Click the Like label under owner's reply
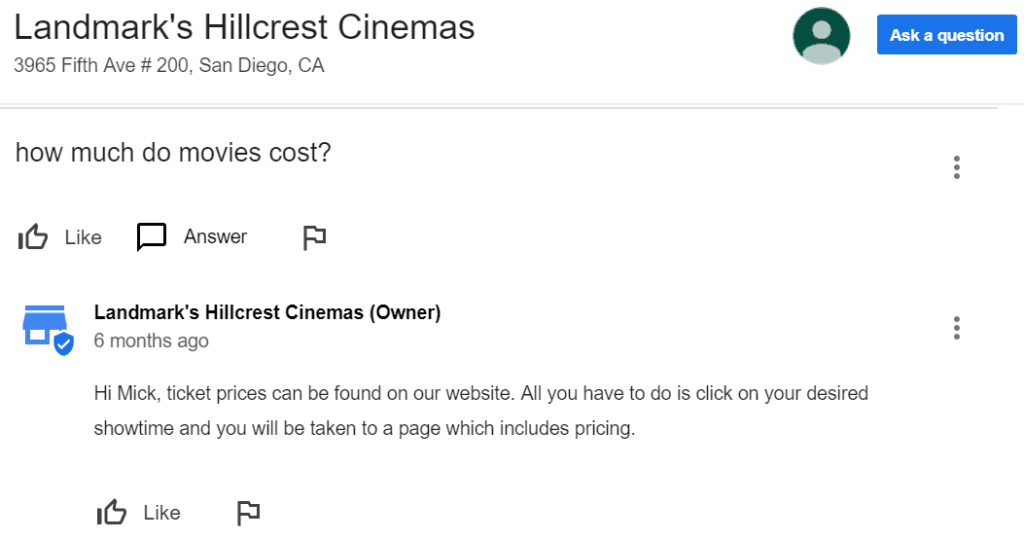The width and height of the screenshot is (1024, 540). click(x=162, y=513)
